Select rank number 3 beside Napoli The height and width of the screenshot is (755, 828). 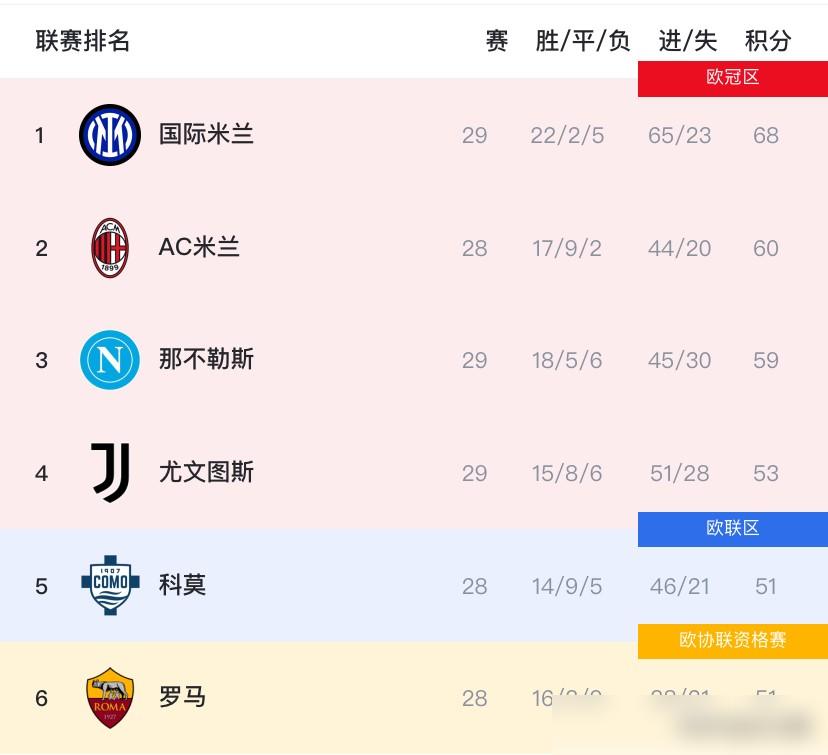[41, 360]
